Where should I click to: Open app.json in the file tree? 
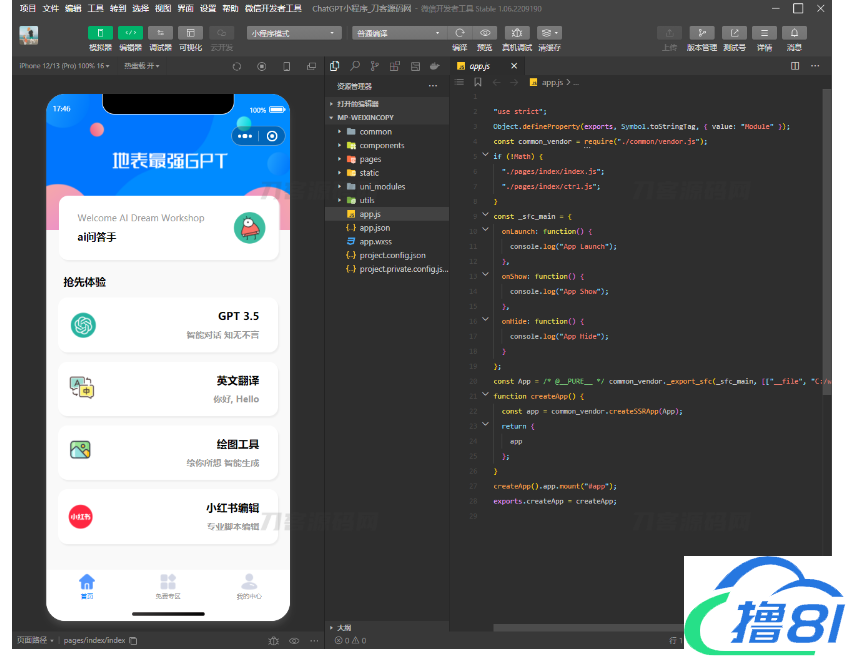point(387,228)
